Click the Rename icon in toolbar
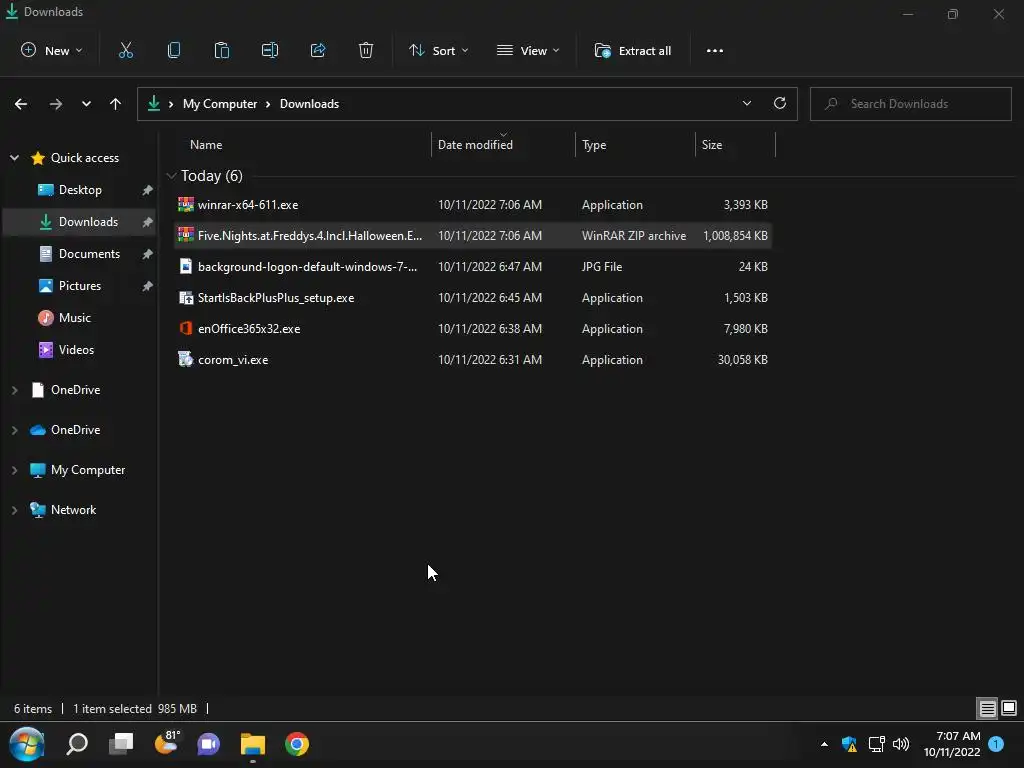This screenshot has width=1024, height=768. [x=270, y=50]
